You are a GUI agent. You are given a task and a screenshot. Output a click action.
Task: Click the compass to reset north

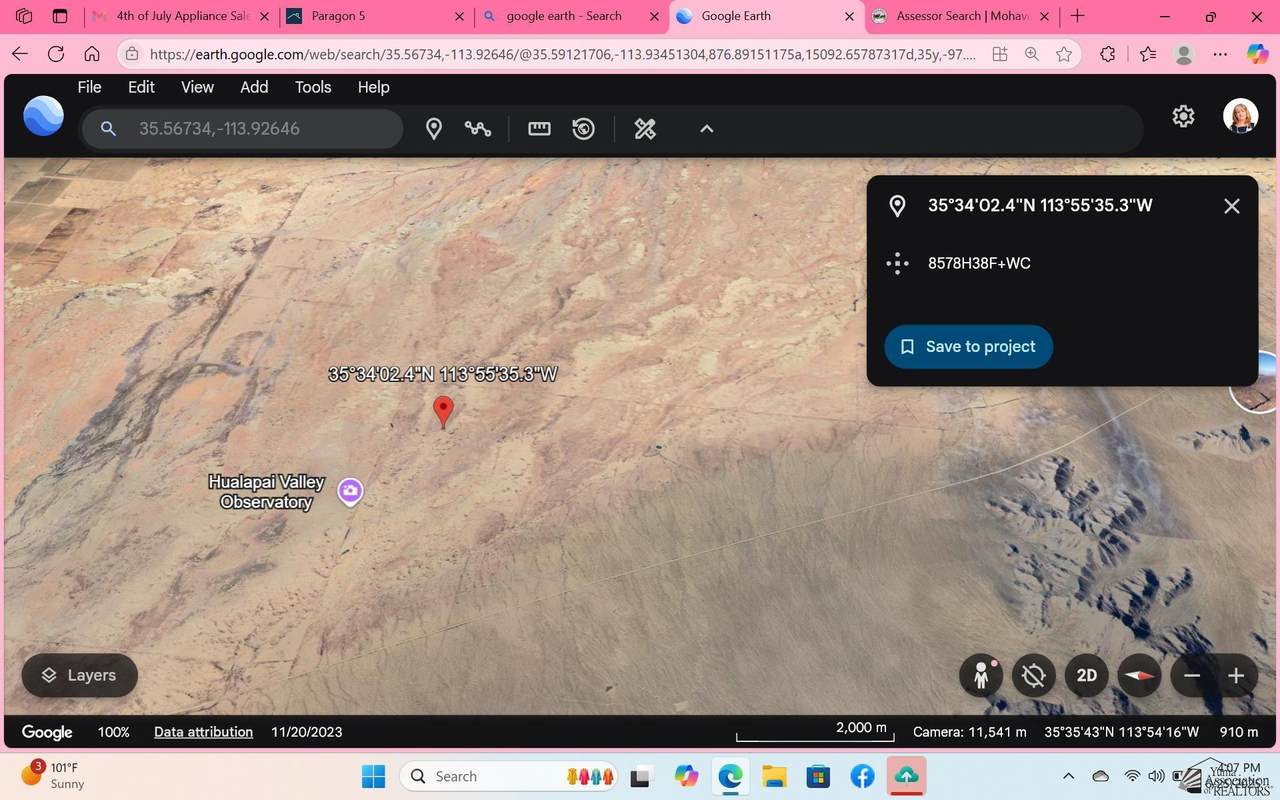click(x=1139, y=676)
